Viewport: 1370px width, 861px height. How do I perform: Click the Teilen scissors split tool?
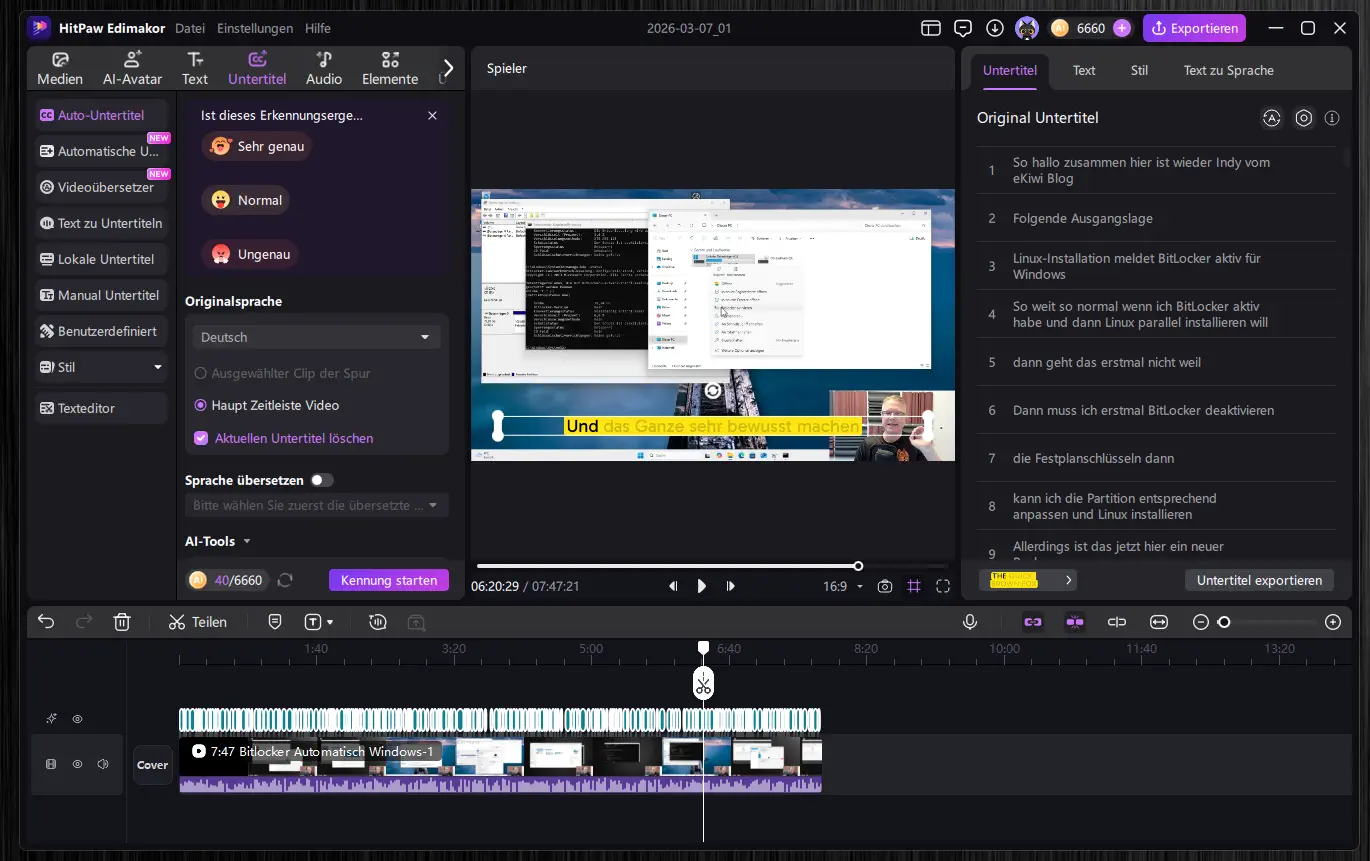(197, 622)
